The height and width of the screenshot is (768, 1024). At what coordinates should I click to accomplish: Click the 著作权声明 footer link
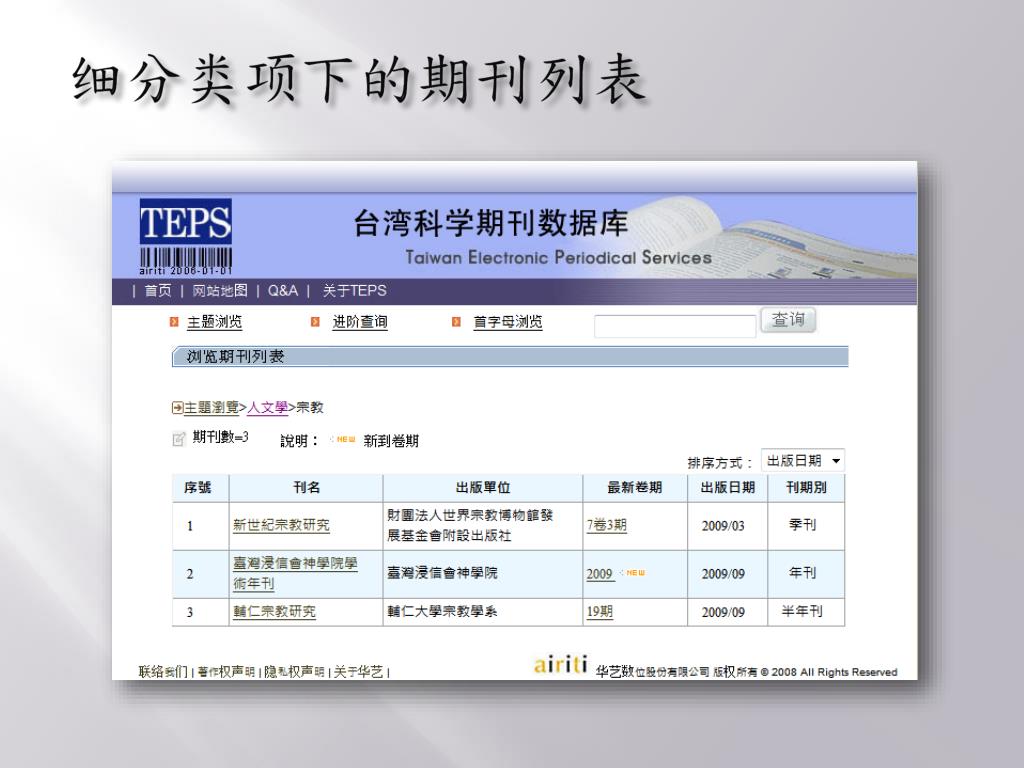(x=226, y=671)
